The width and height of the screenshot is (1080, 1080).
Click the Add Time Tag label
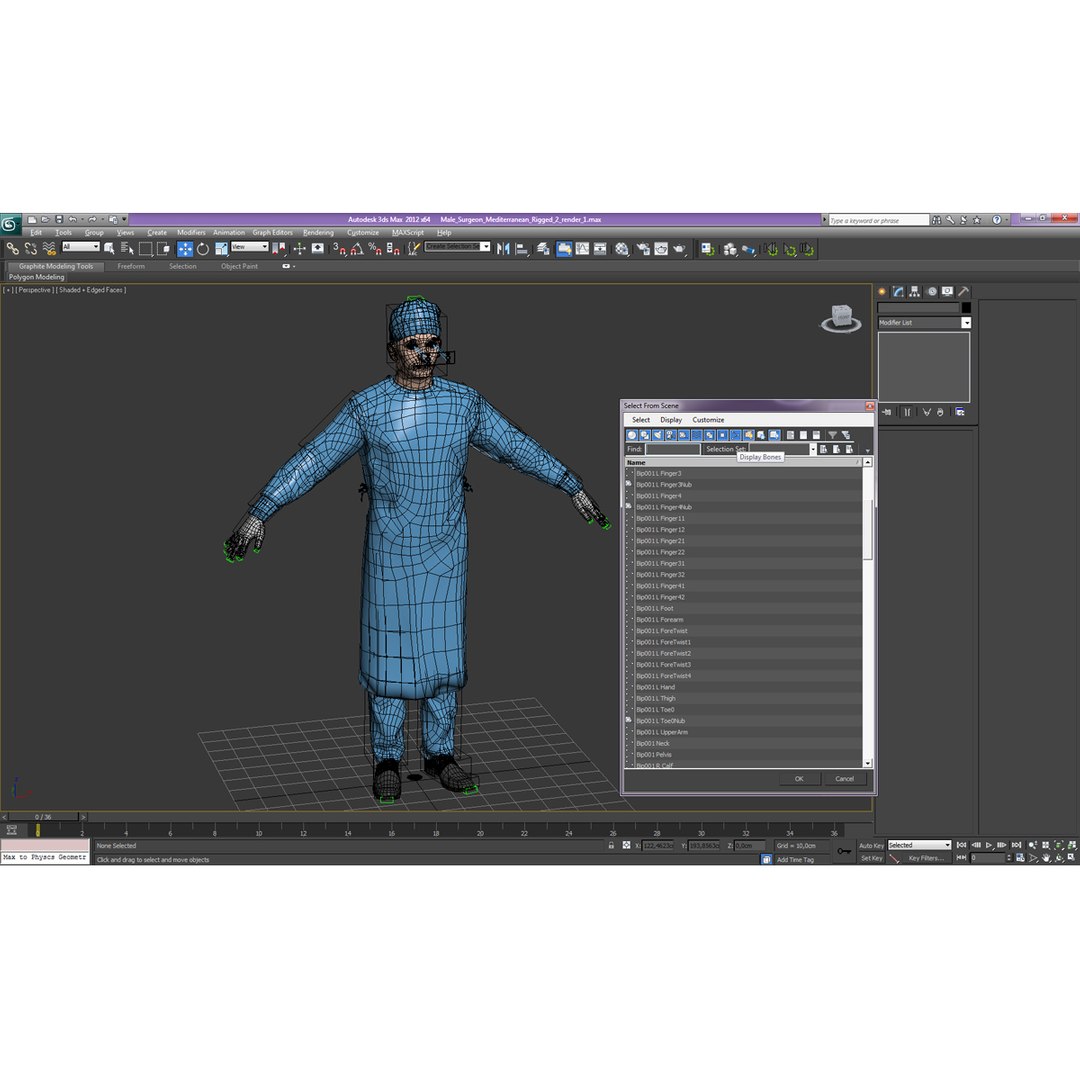795,860
